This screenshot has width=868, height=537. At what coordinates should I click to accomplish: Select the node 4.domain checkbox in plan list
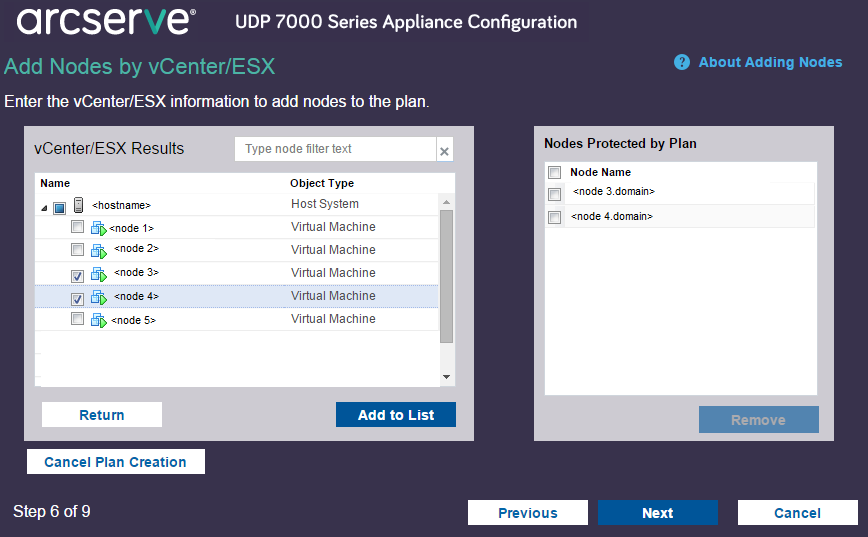(555, 218)
